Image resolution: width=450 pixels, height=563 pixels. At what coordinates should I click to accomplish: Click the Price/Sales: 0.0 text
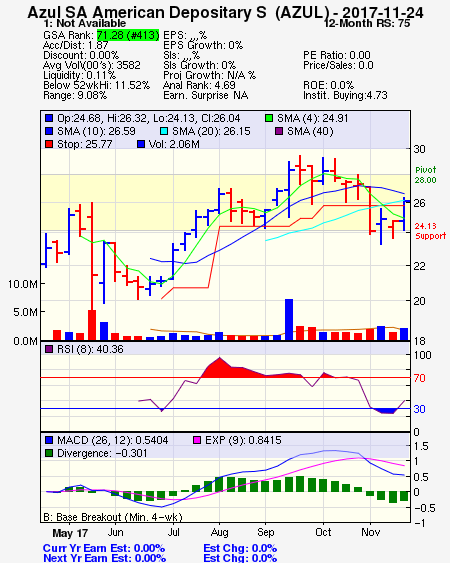(x=338, y=65)
